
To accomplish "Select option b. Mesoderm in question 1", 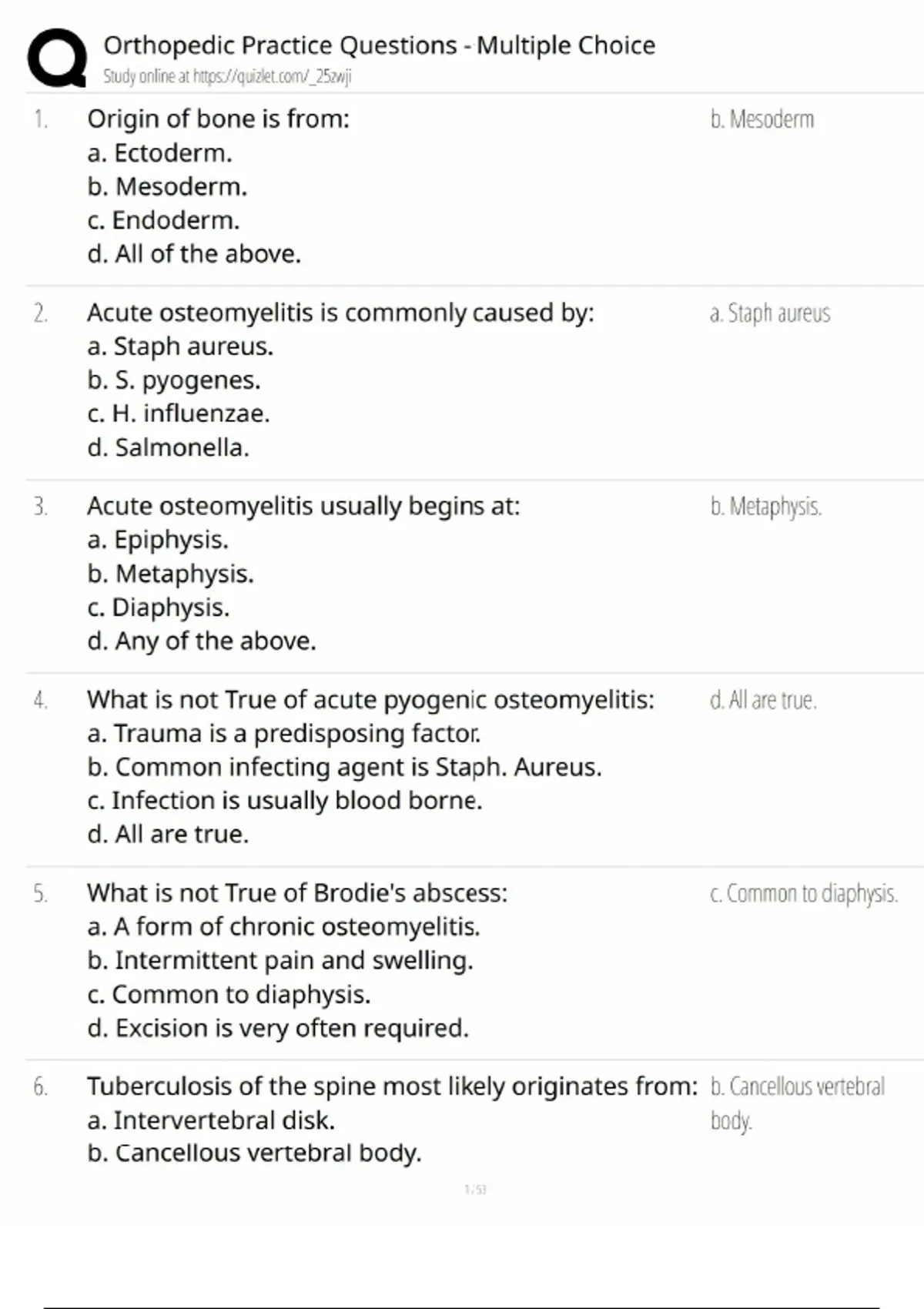I will point(167,186).
